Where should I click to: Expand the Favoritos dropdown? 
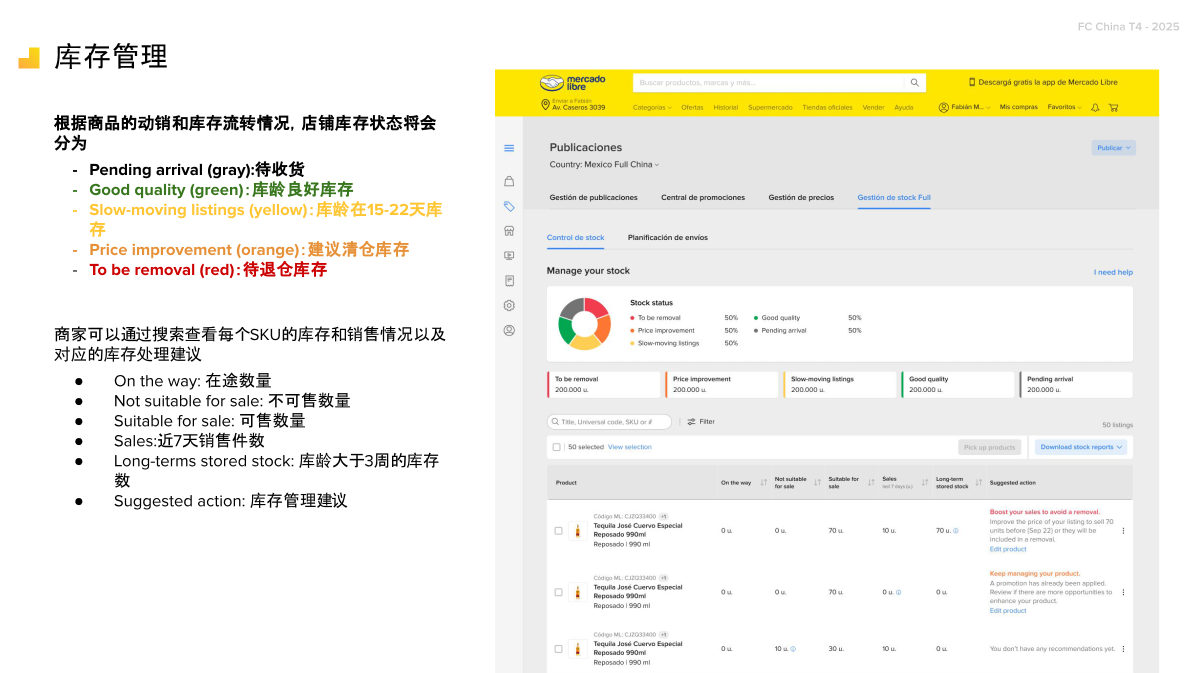tap(1064, 107)
